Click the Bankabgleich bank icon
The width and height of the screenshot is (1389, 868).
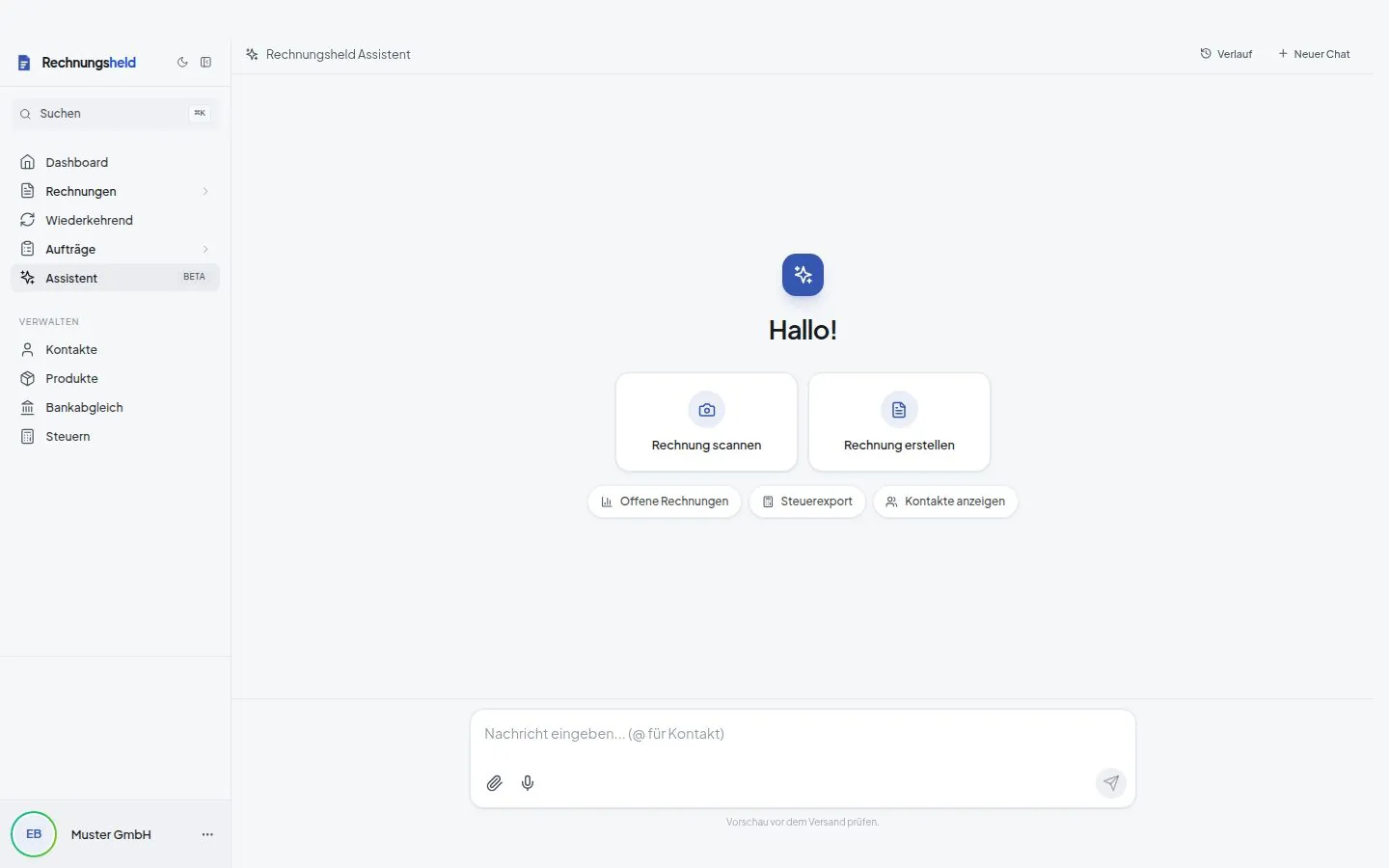(x=28, y=407)
